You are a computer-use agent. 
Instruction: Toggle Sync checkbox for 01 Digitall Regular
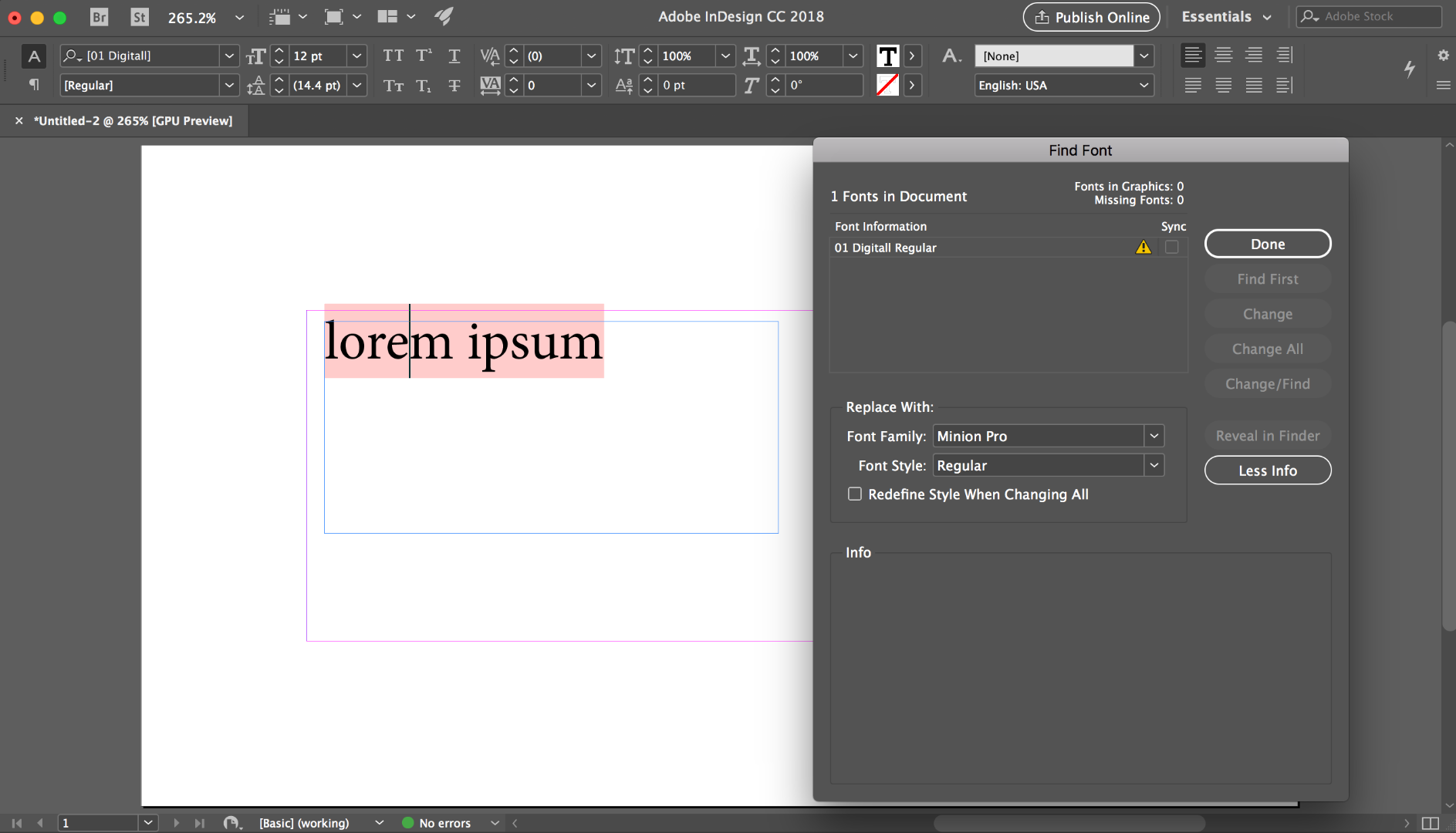[x=1171, y=248]
